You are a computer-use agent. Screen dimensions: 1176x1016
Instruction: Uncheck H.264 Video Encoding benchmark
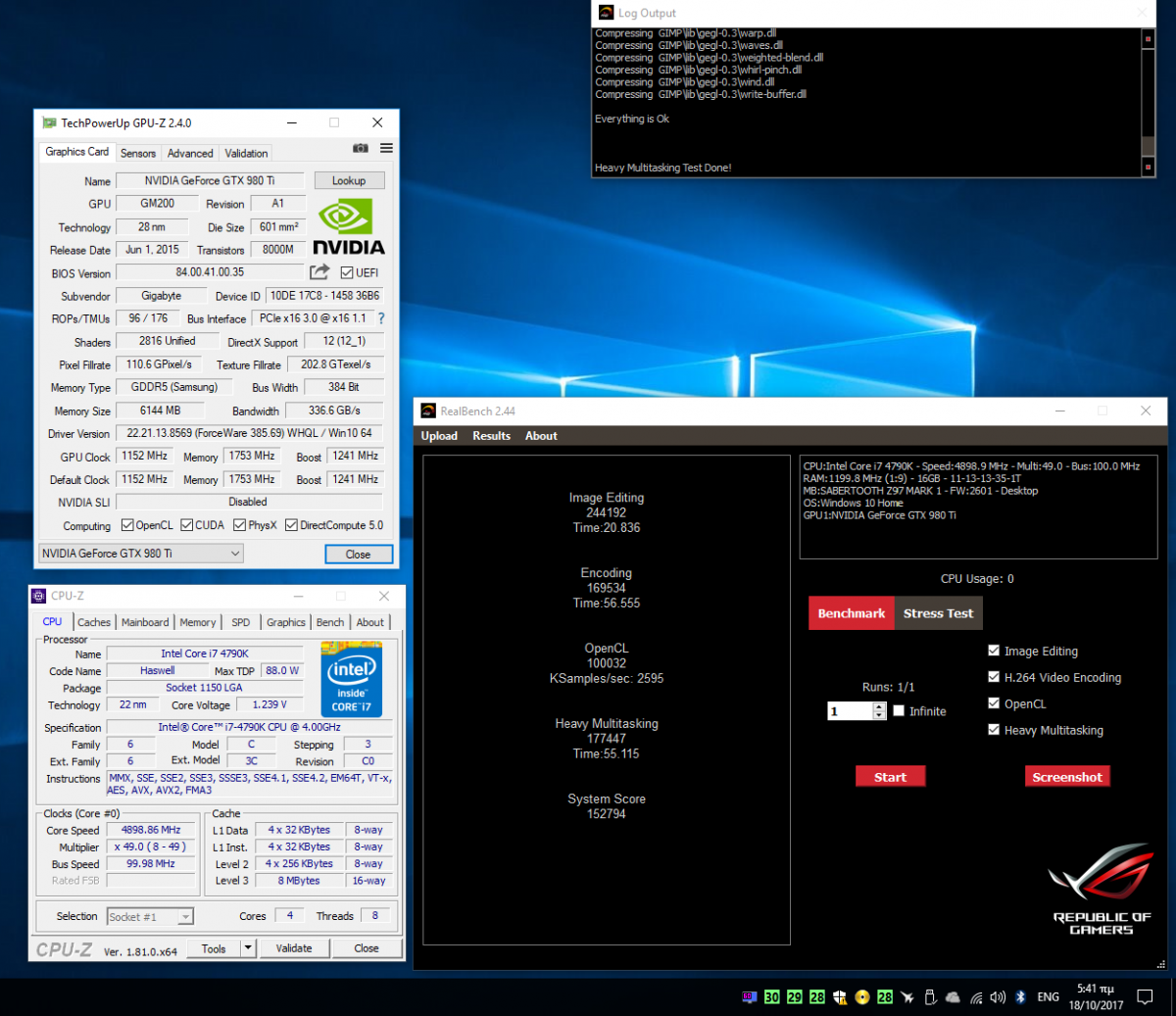[994, 677]
